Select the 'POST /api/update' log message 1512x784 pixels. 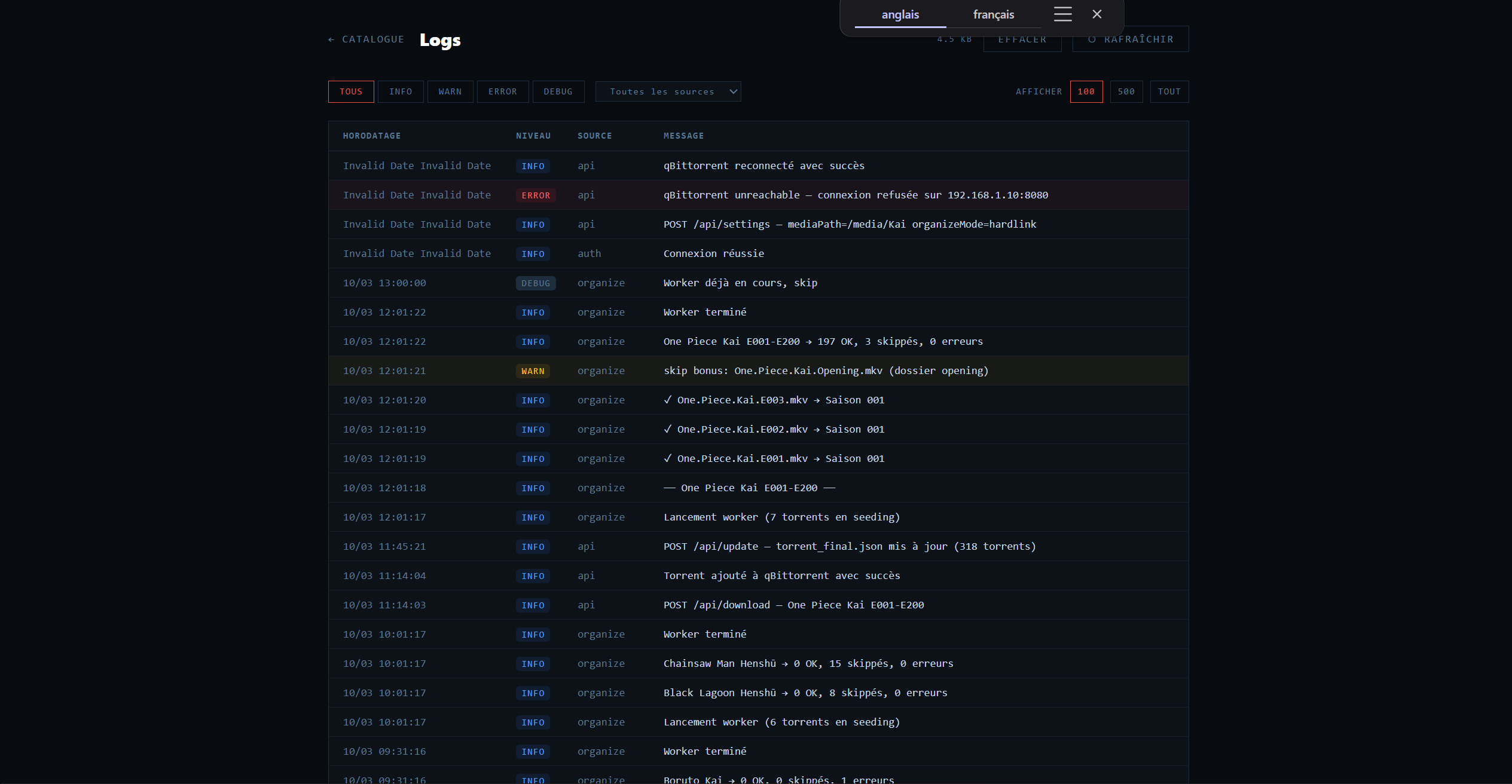(x=850, y=546)
